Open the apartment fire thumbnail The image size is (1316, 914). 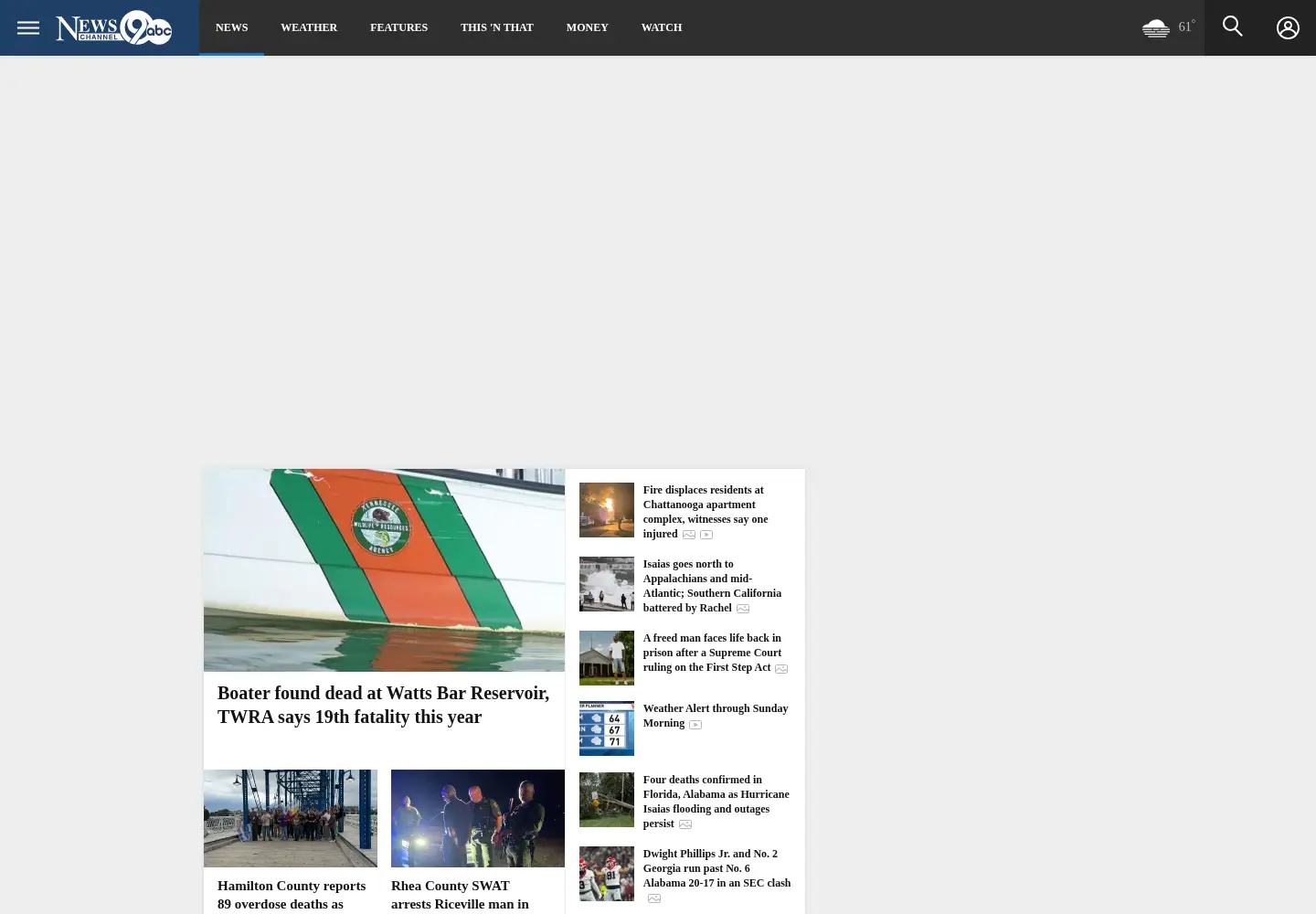pos(606,510)
